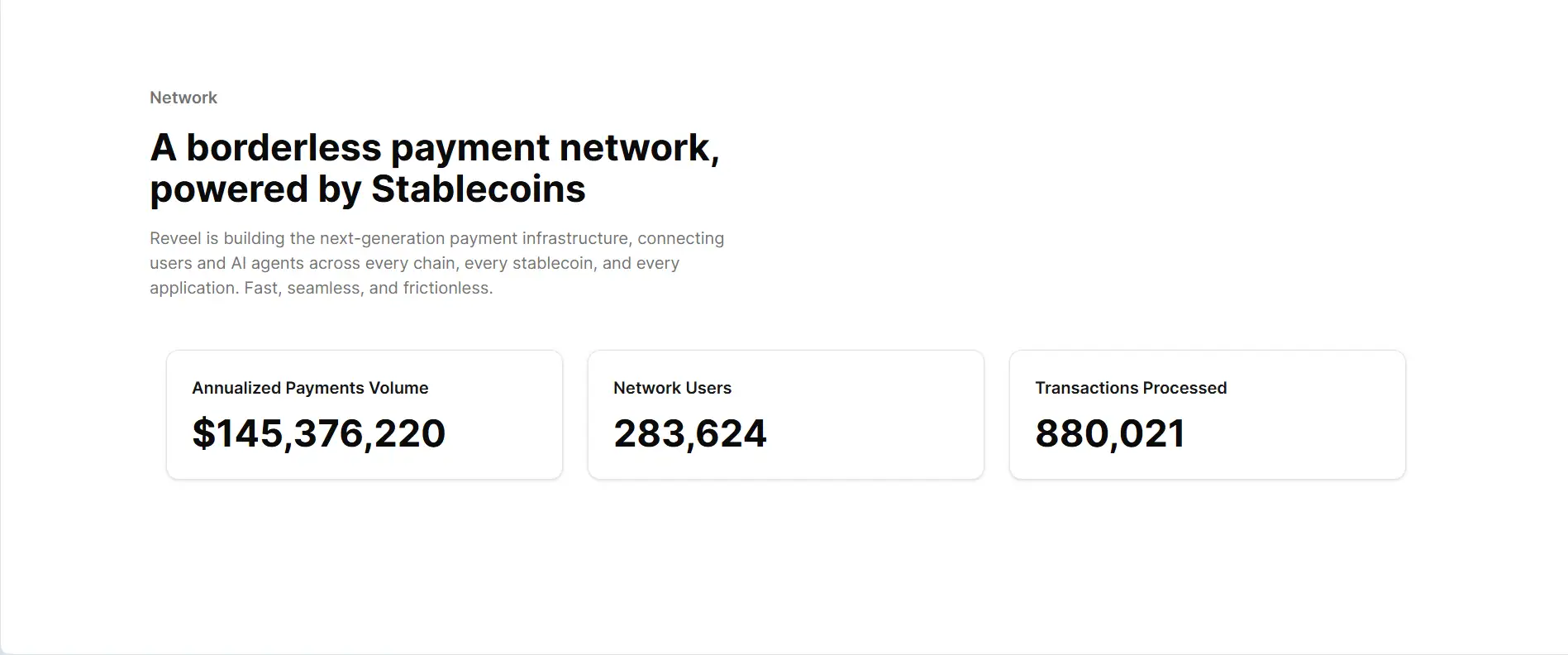Viewport: 1568px width, 655px height.
Task: Click the "Transactions Processed" card label
Action: coord(1130,388)
